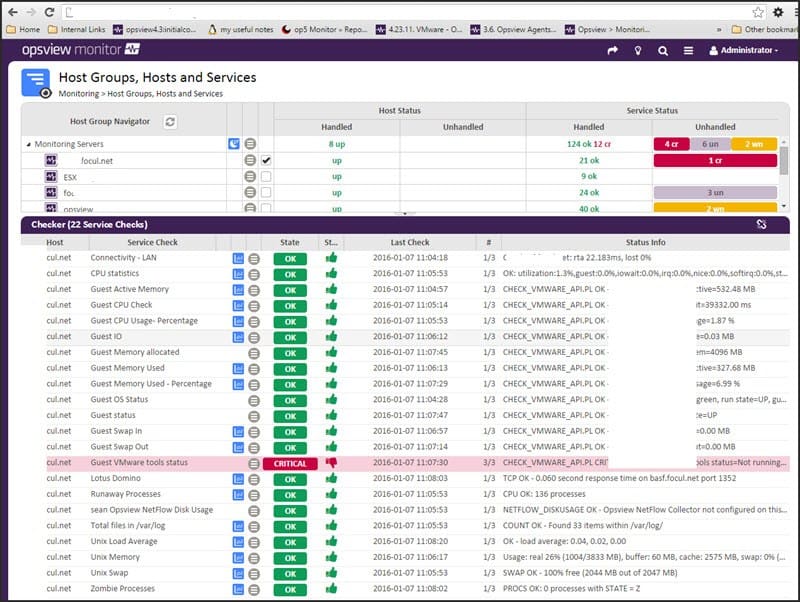Sort by Service Check column header
The height and width of the screenshot is (602, 800).
(x=153, y=242)
